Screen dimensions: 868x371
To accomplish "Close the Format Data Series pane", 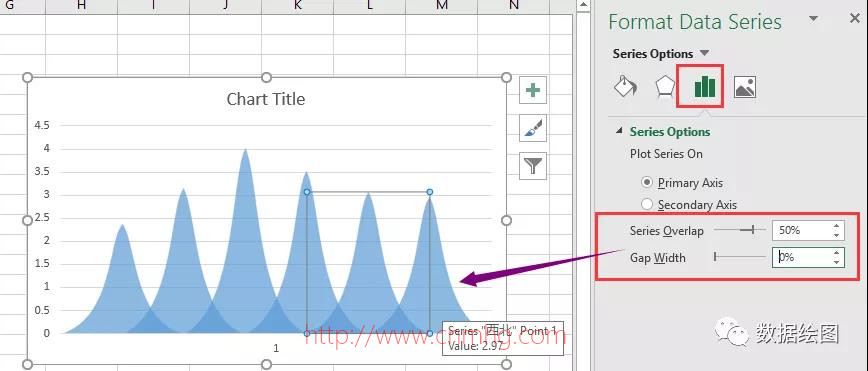I will coord(855,18).
